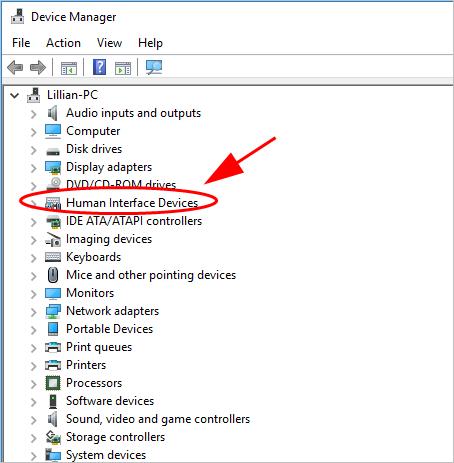Select the Mice and other pointing devices icon

pos(53,275)
